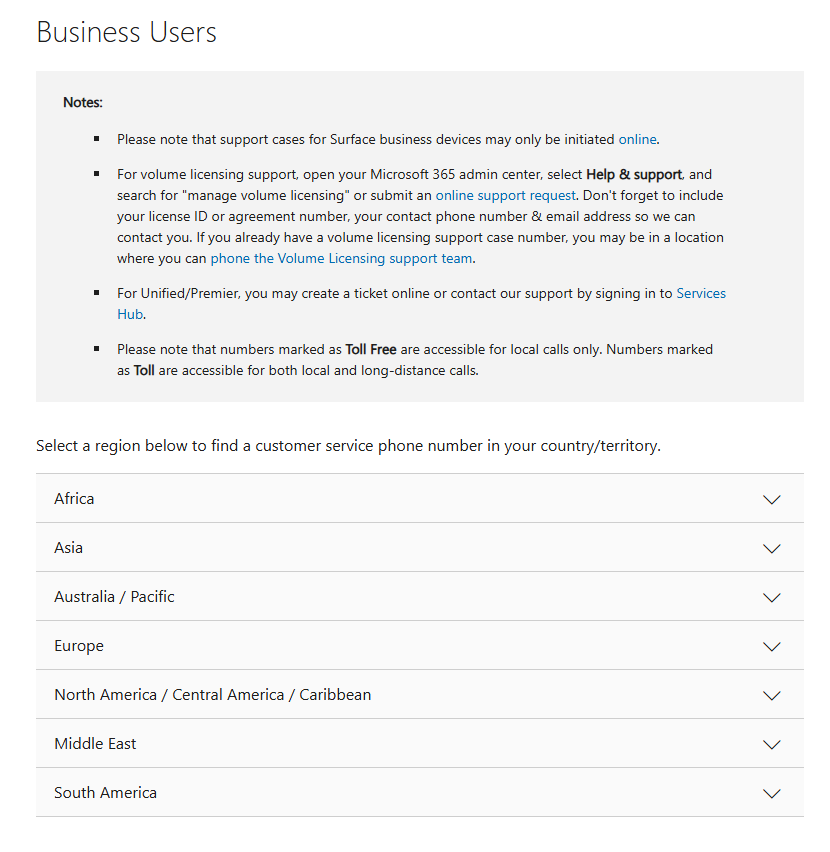Viewport: 830px width, 852px height.
Task: Click the down arrow next to Europe
Action: (x=771, y=646)
